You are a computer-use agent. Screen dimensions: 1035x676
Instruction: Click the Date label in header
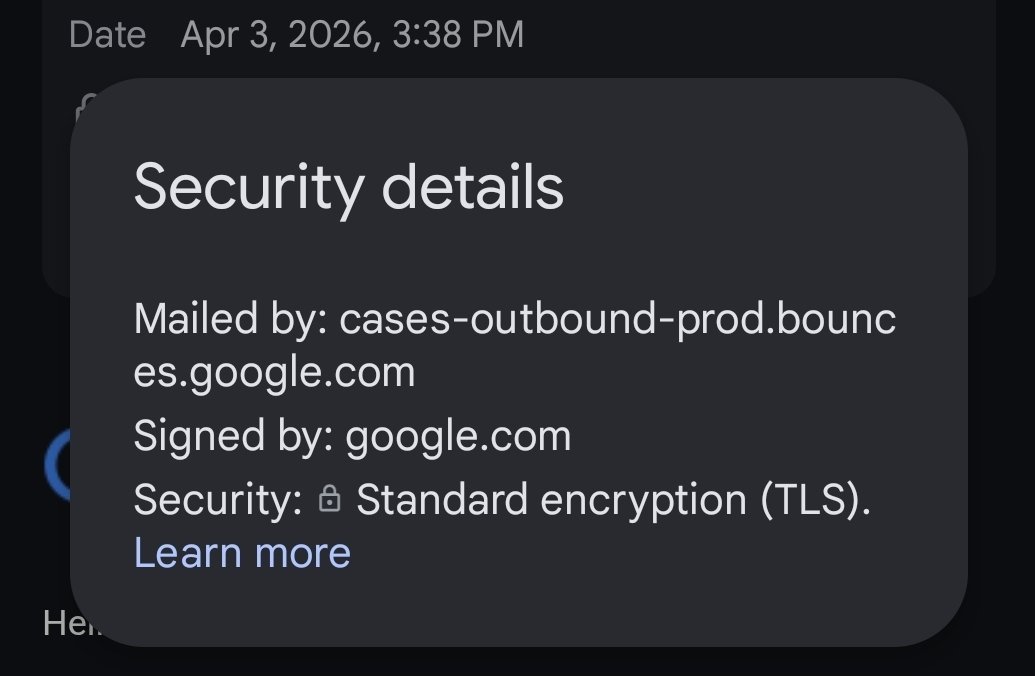pyautogui.click(x=107, y=35)
